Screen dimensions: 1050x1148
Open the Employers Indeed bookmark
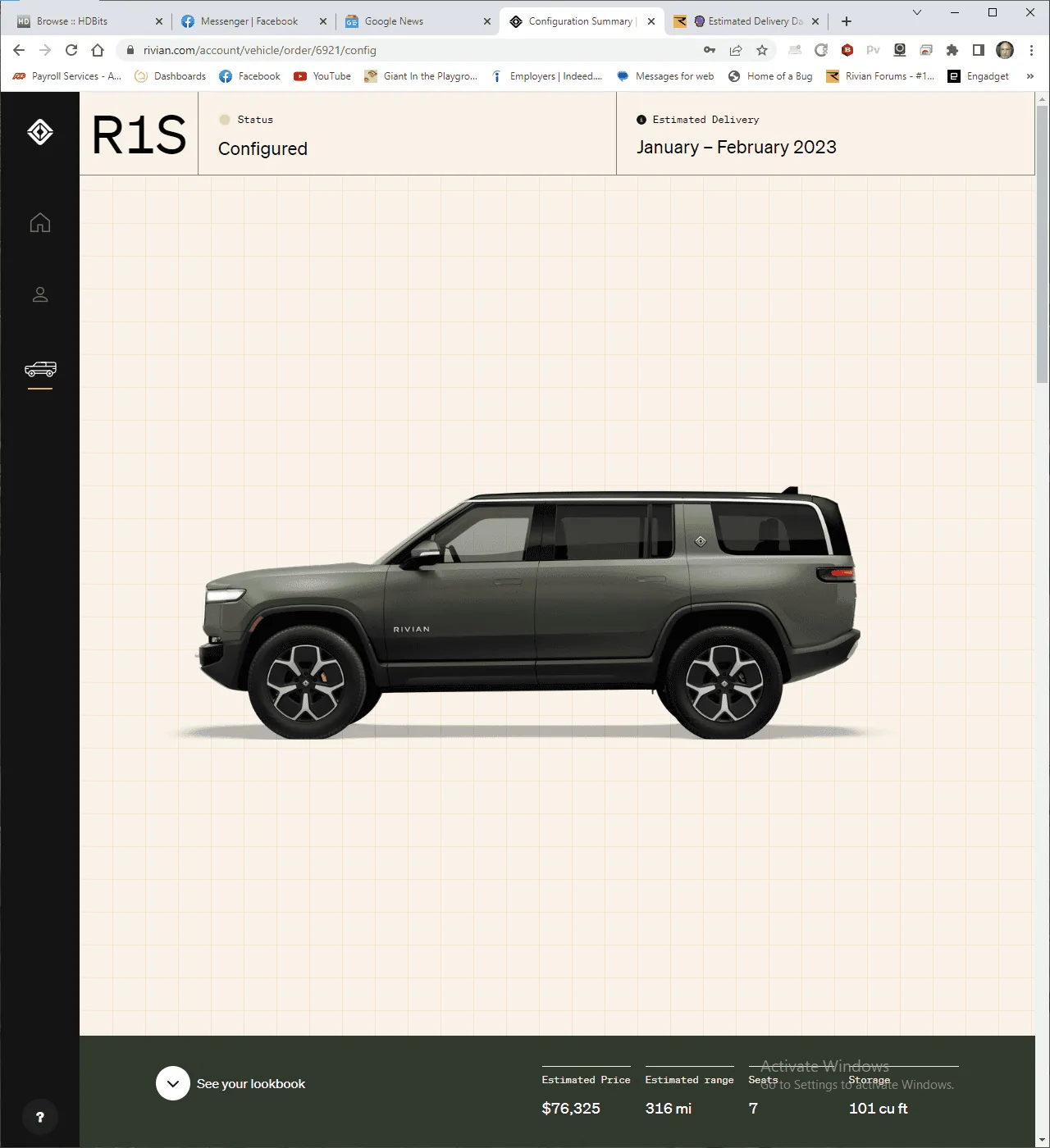pos(546,76)
